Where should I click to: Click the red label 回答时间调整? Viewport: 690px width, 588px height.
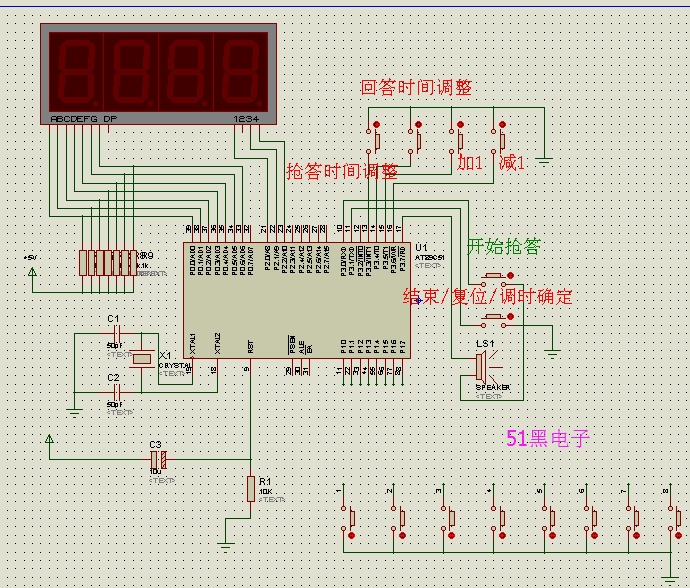[416, 88]
